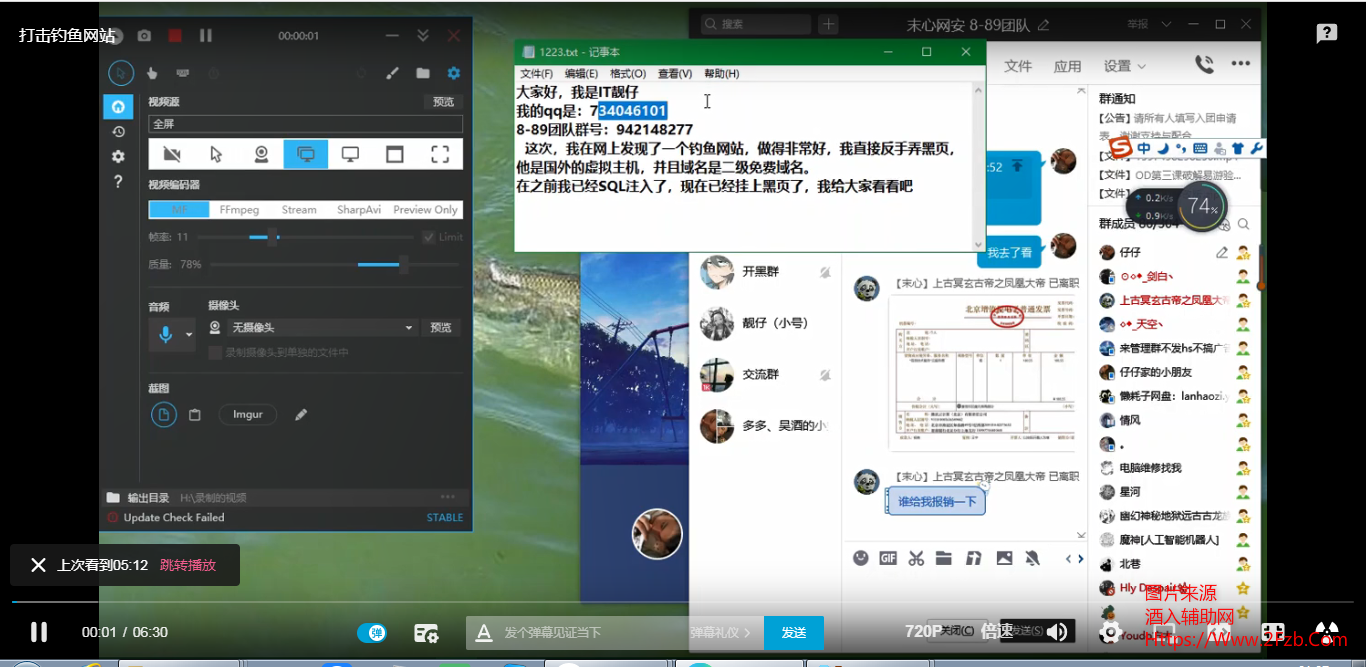The height and width of the screenshot is (667, 1366).
Task: Toggle the danmaku display switch
Action: [372, 632]
